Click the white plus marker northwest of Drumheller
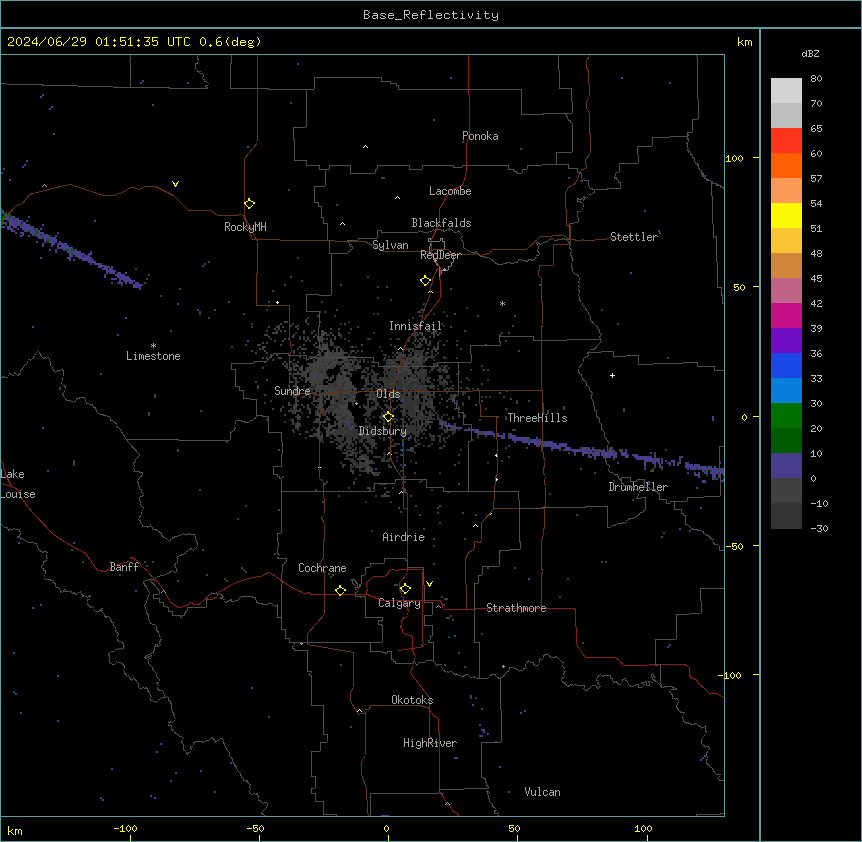The width and height of the screenshot is (862, 842). coord(612,375)
